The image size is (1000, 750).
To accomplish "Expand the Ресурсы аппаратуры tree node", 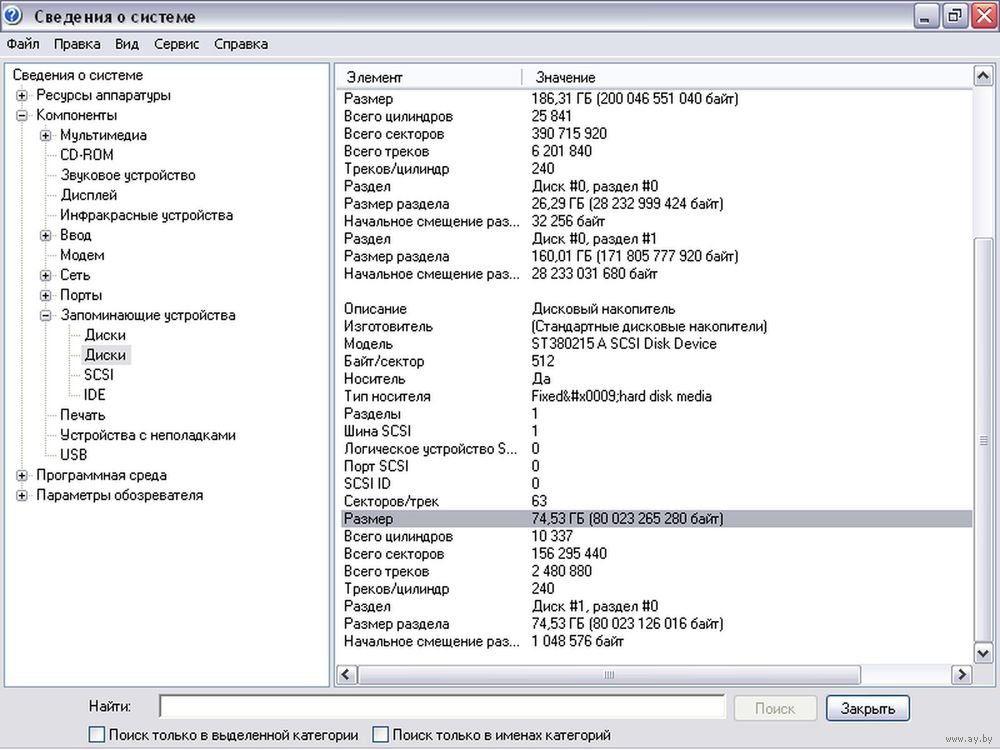I will [x=22, y=96].
